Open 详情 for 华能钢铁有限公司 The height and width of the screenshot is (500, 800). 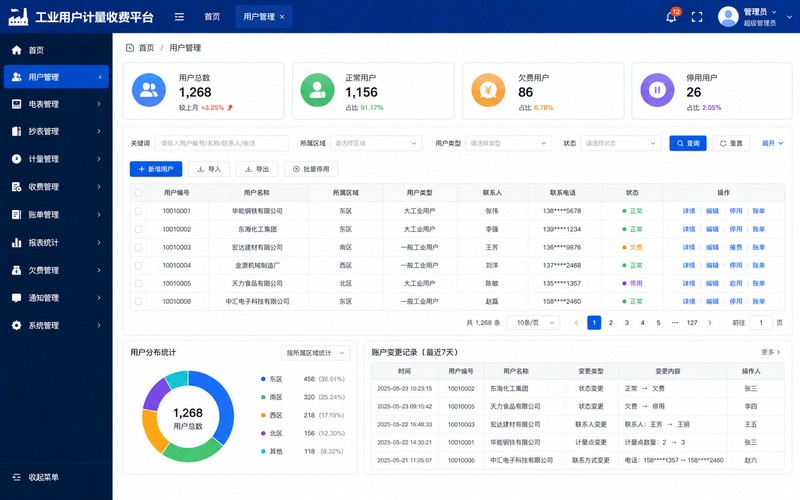point(689,211)
